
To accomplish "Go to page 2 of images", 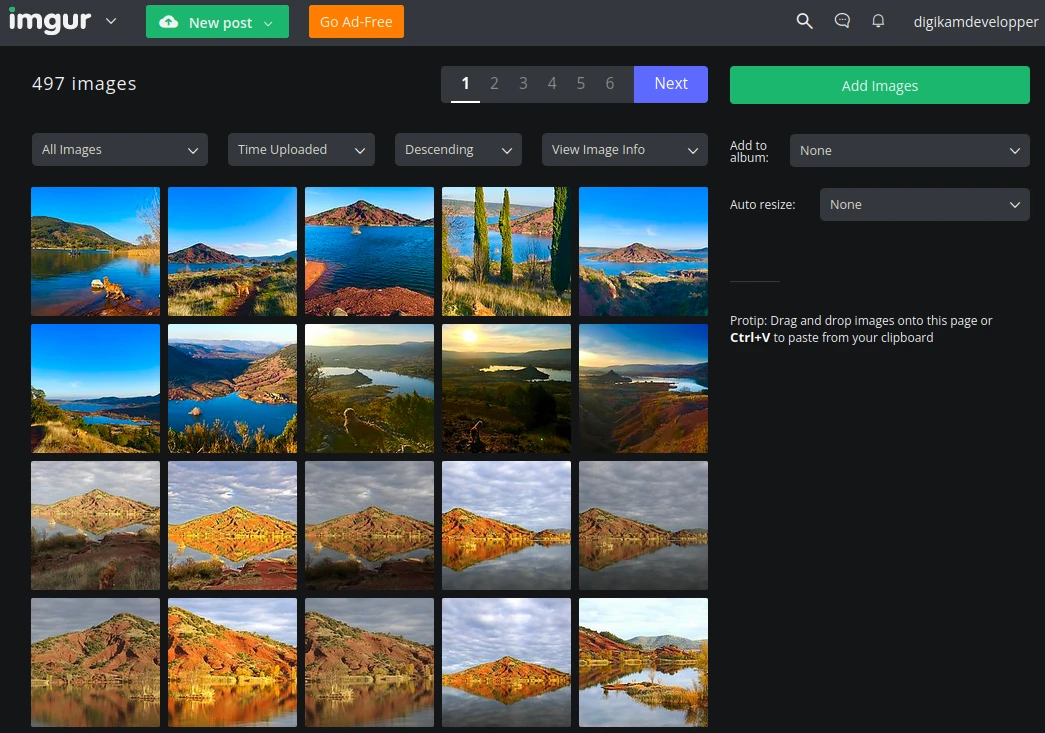I will pyautogui.click(x=494, y=84).
